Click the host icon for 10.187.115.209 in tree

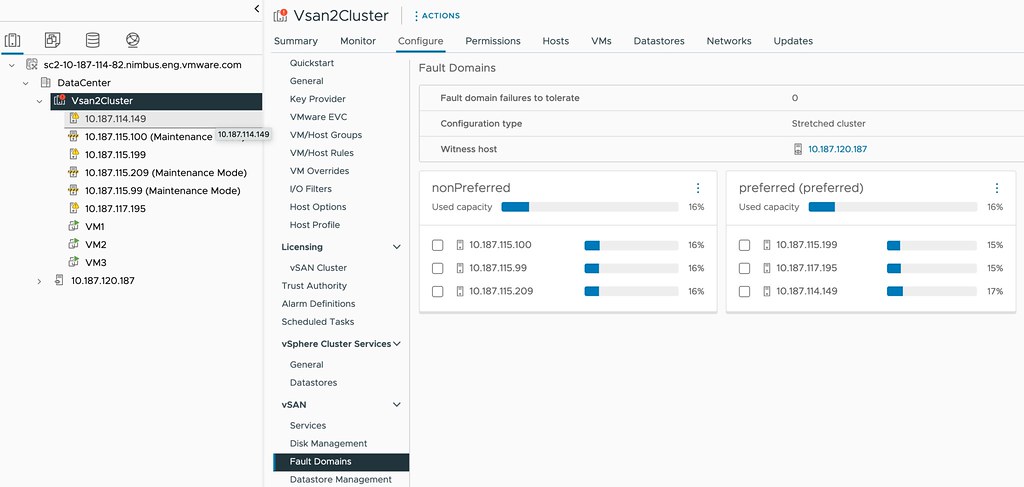click(x=74, y=172)
